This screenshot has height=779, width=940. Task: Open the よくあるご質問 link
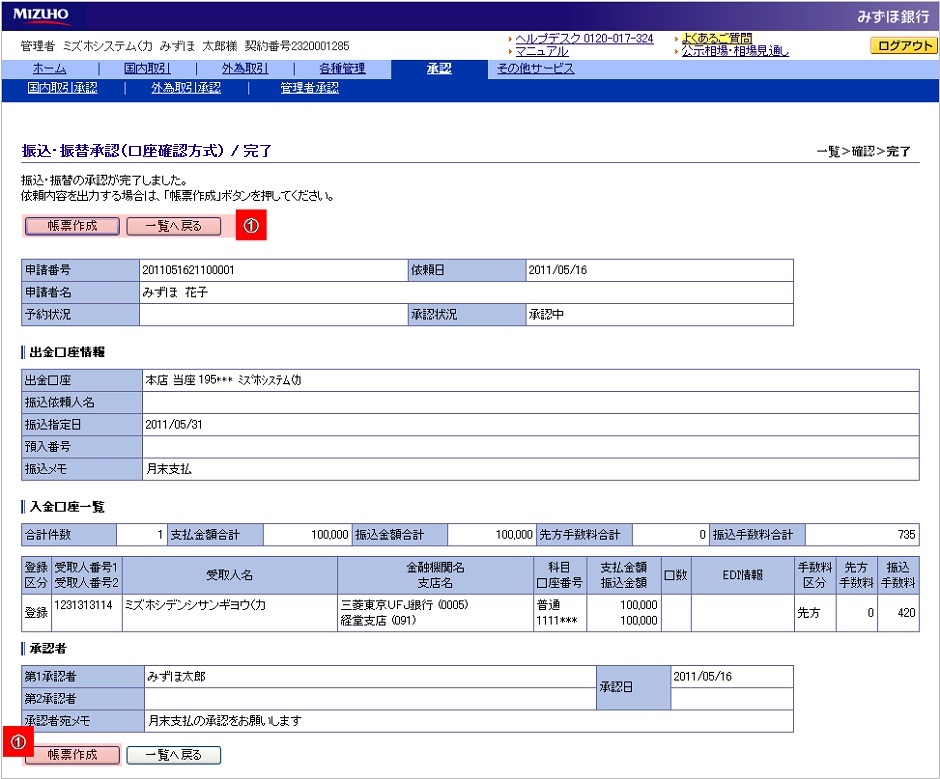tap(717, 38)
